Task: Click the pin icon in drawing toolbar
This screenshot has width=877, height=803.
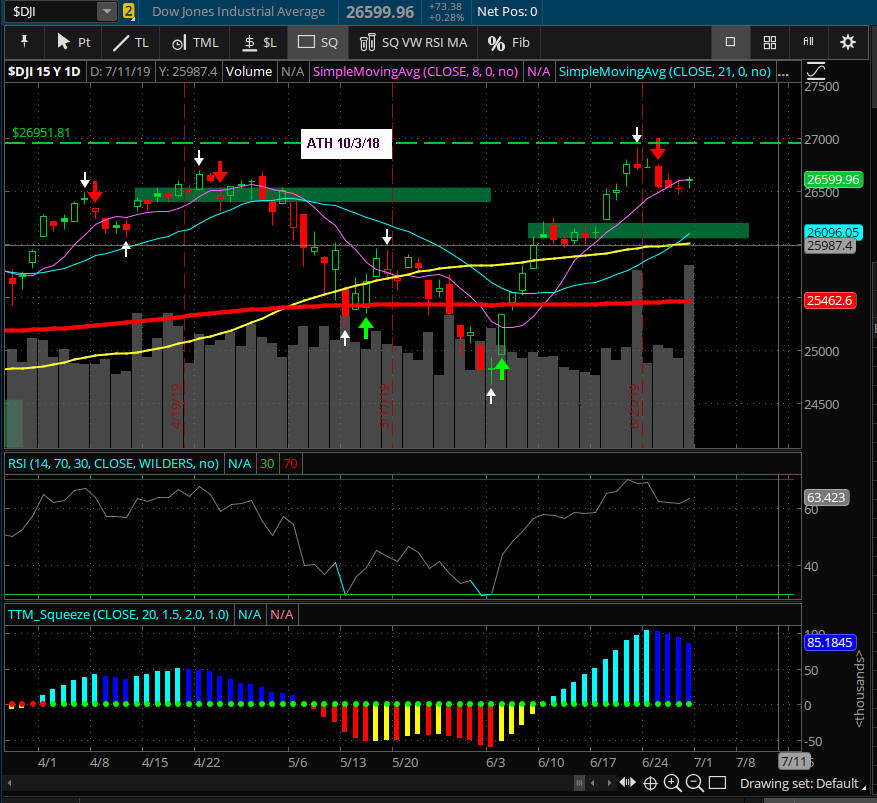Action: point(24,42)
